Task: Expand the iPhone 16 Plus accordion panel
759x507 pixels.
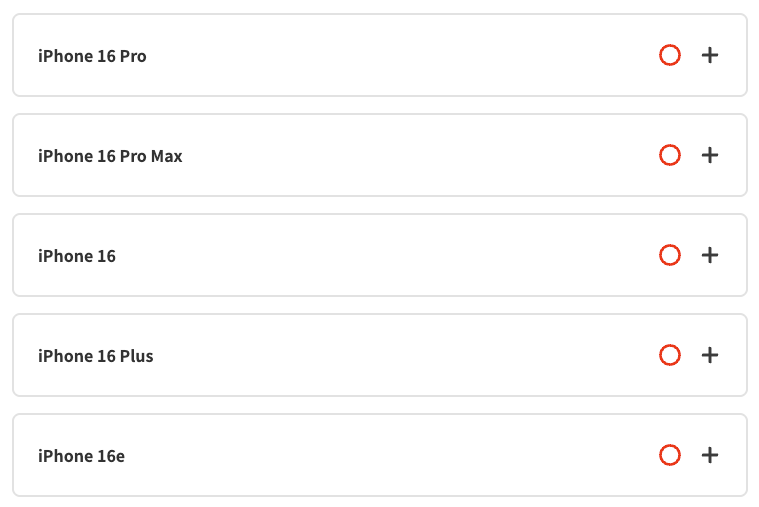Action: 380,356
